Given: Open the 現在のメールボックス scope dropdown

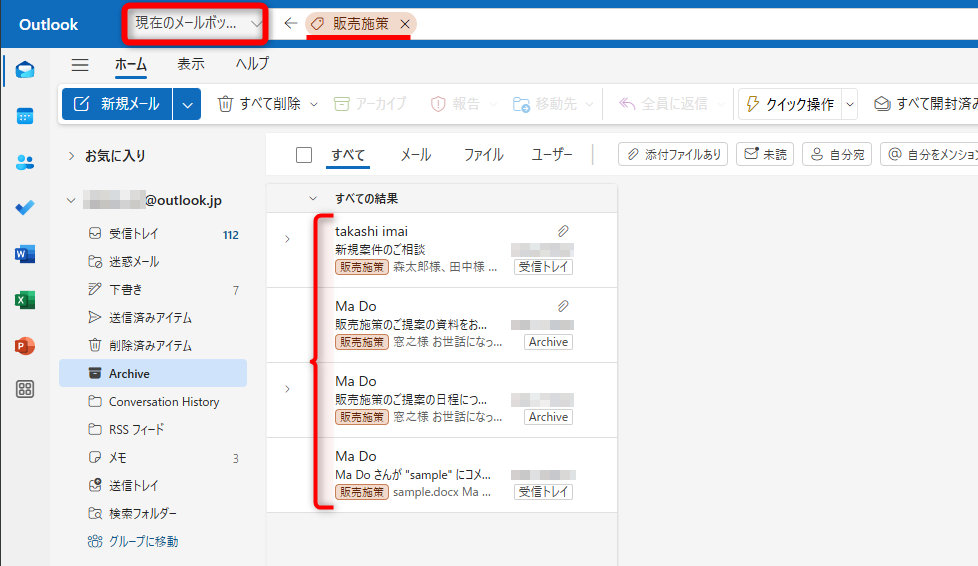Looking at the screenshot, I should (195, 24).
